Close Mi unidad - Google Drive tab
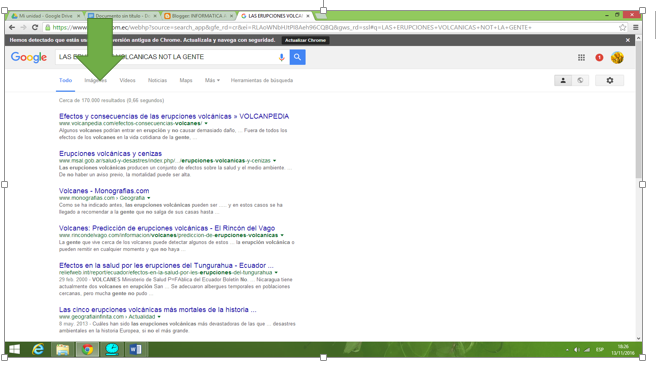The width and height of the screenshot is (656, 376). 78,16
